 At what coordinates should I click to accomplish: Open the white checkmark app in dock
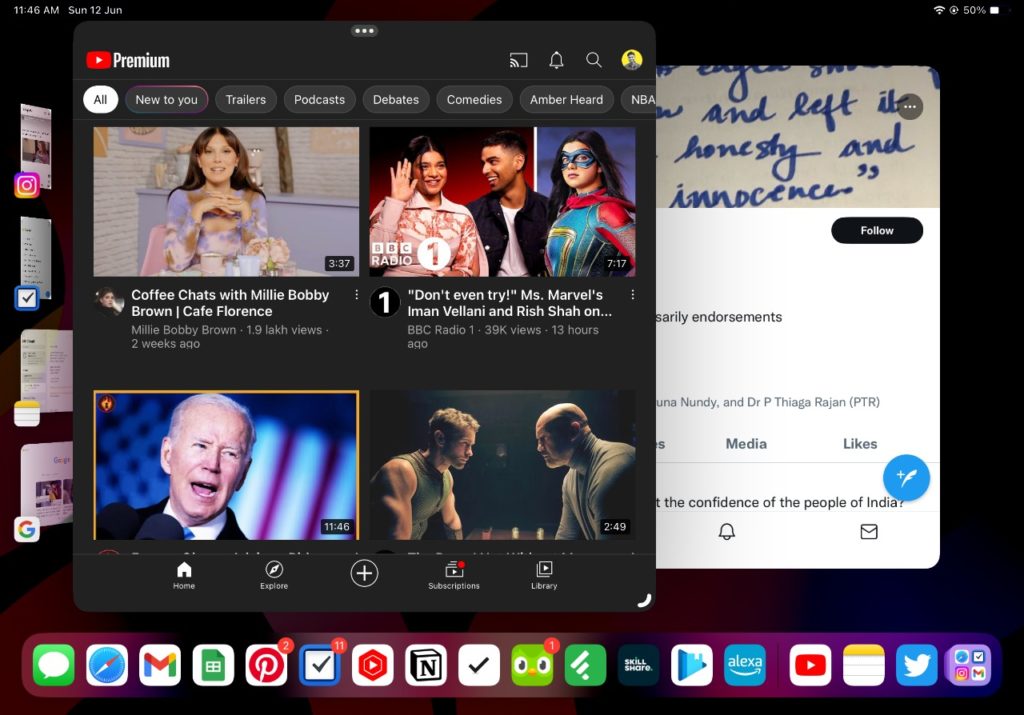coord(479,665)
